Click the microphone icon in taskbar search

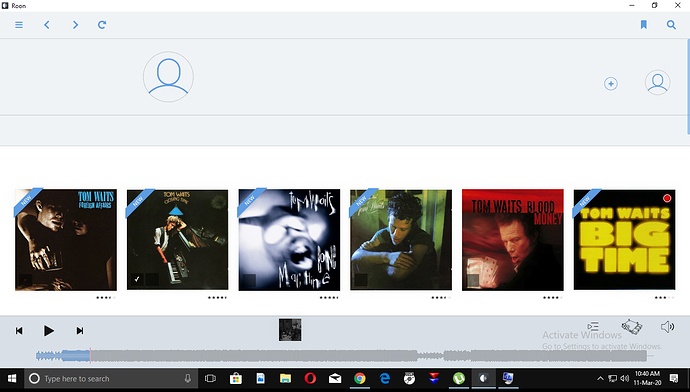pos(188,378)
